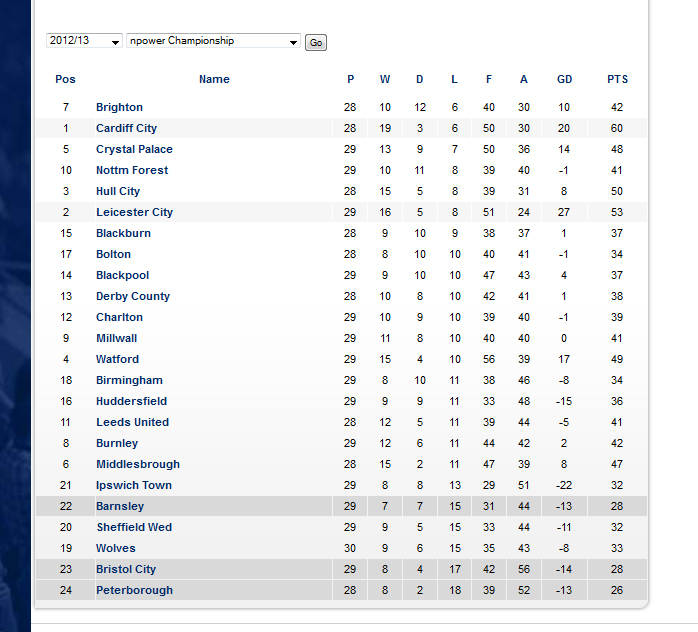The height and width of the screenshot is (632, 698).
Task: Select Ipswich Town in the table
Action: tap(134, 485)
